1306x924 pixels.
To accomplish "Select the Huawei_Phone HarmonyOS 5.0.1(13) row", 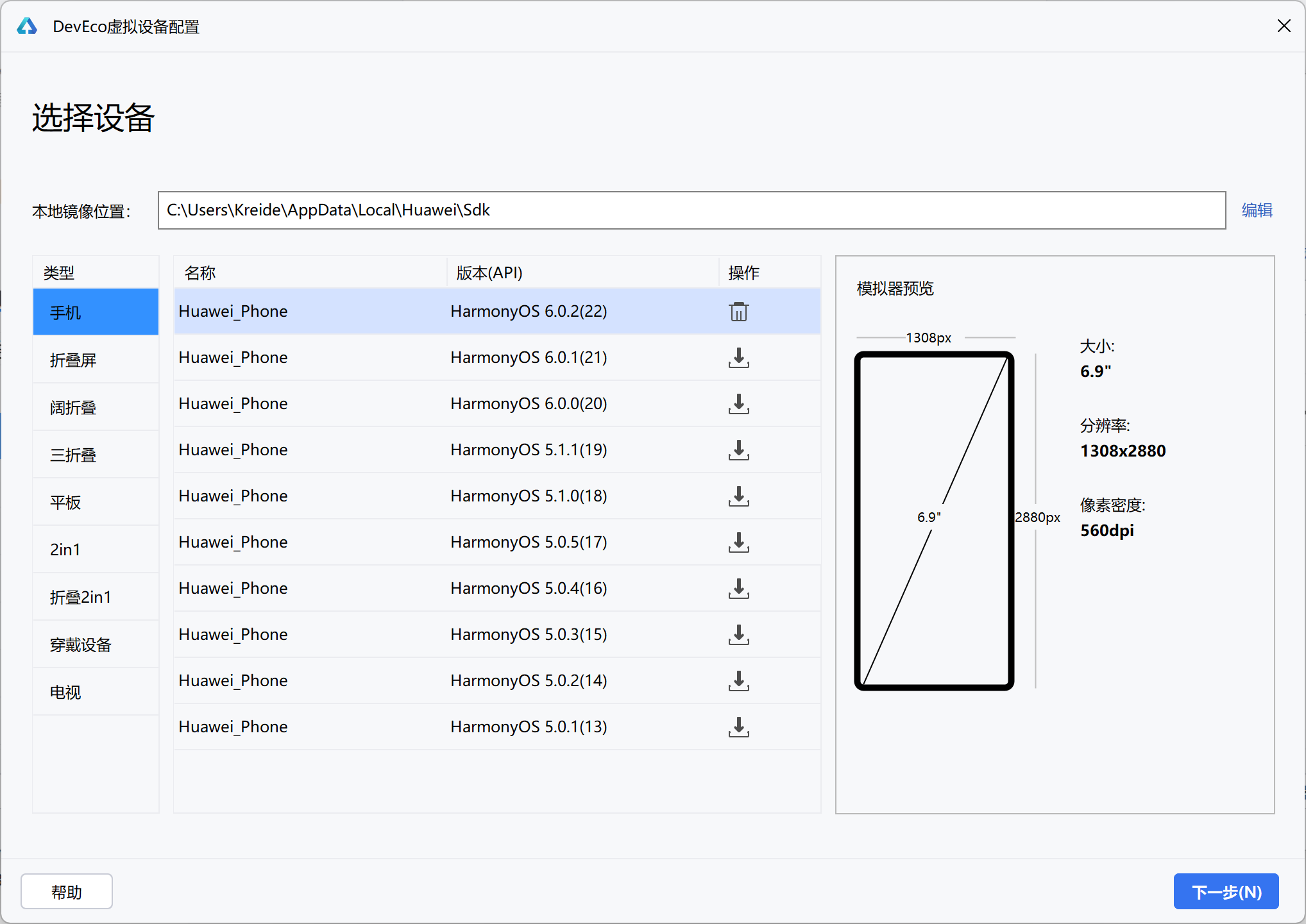I will tap(497, 727).
